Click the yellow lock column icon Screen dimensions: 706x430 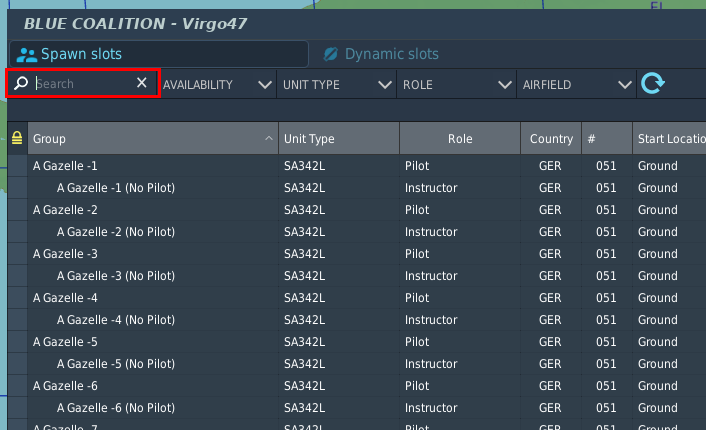click(17, 138)
